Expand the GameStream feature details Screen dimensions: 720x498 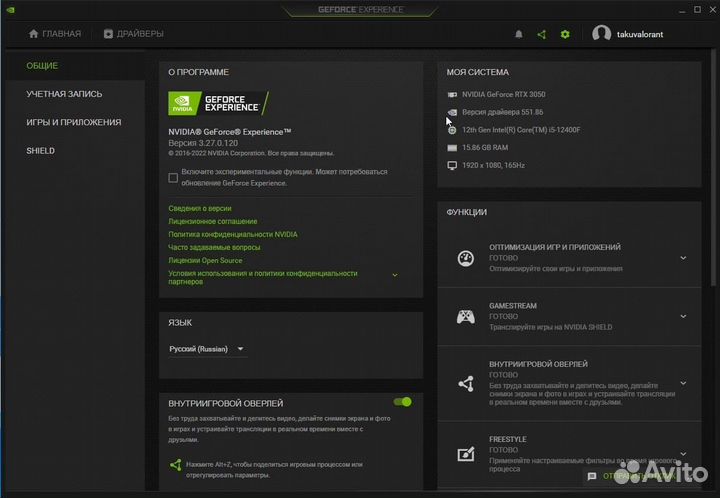tap(683, 316)
